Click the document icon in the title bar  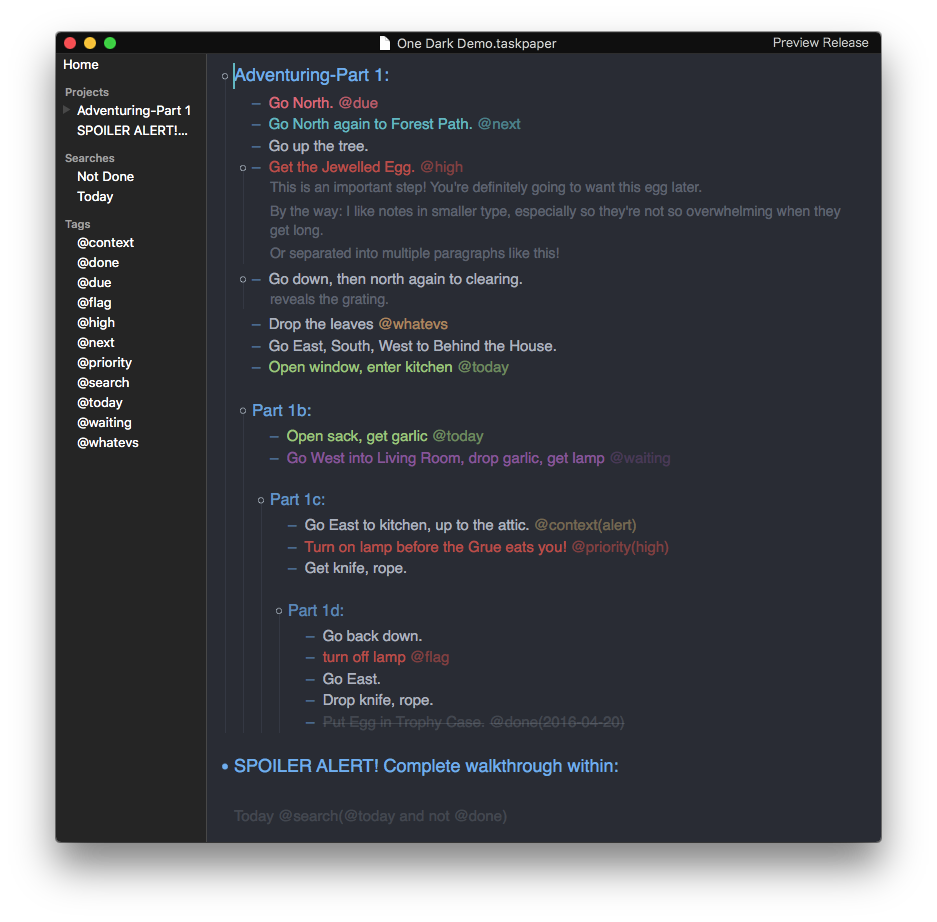385,43
